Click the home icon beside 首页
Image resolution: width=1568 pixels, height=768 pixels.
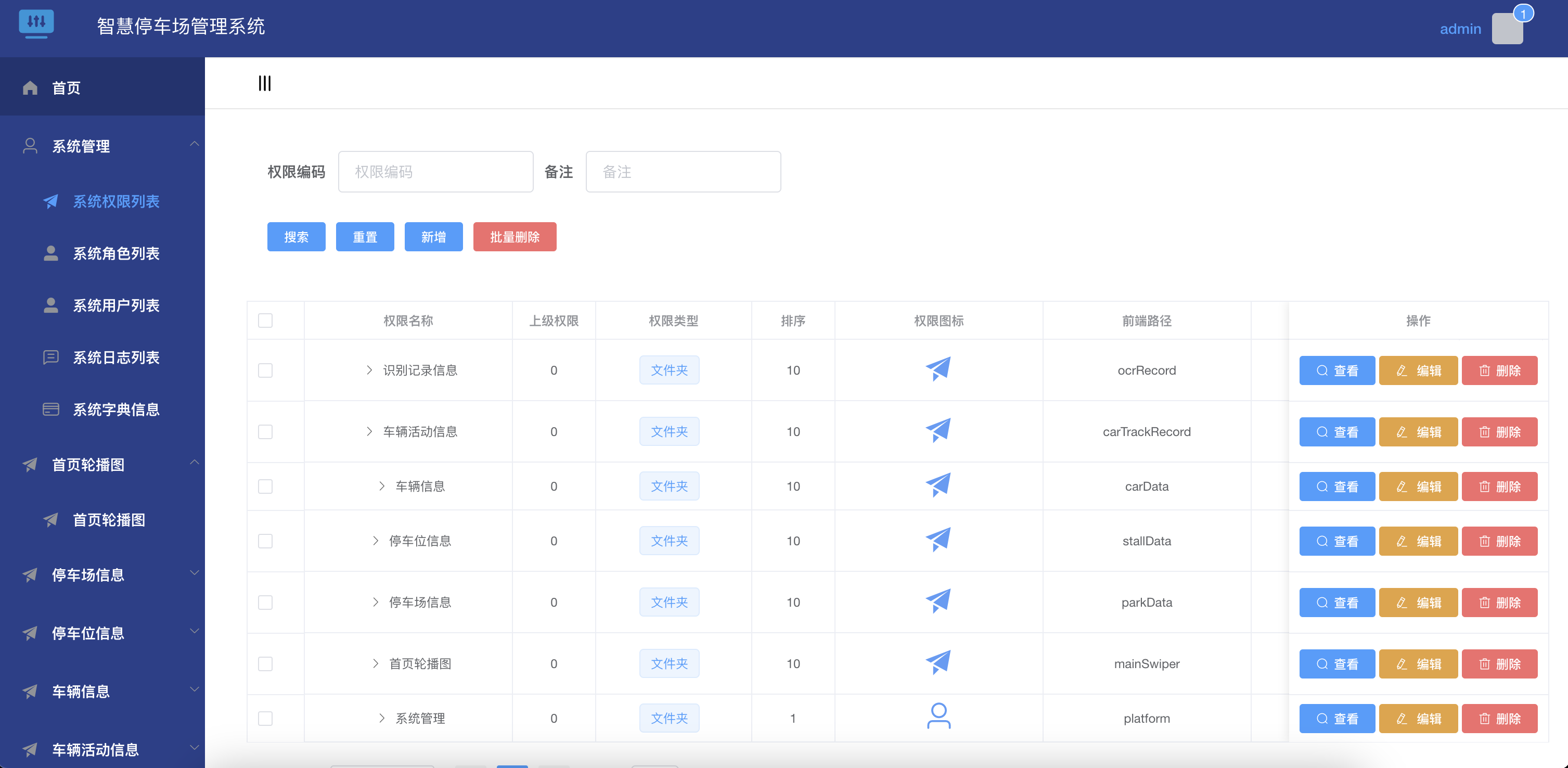click(x=30, y=88)
